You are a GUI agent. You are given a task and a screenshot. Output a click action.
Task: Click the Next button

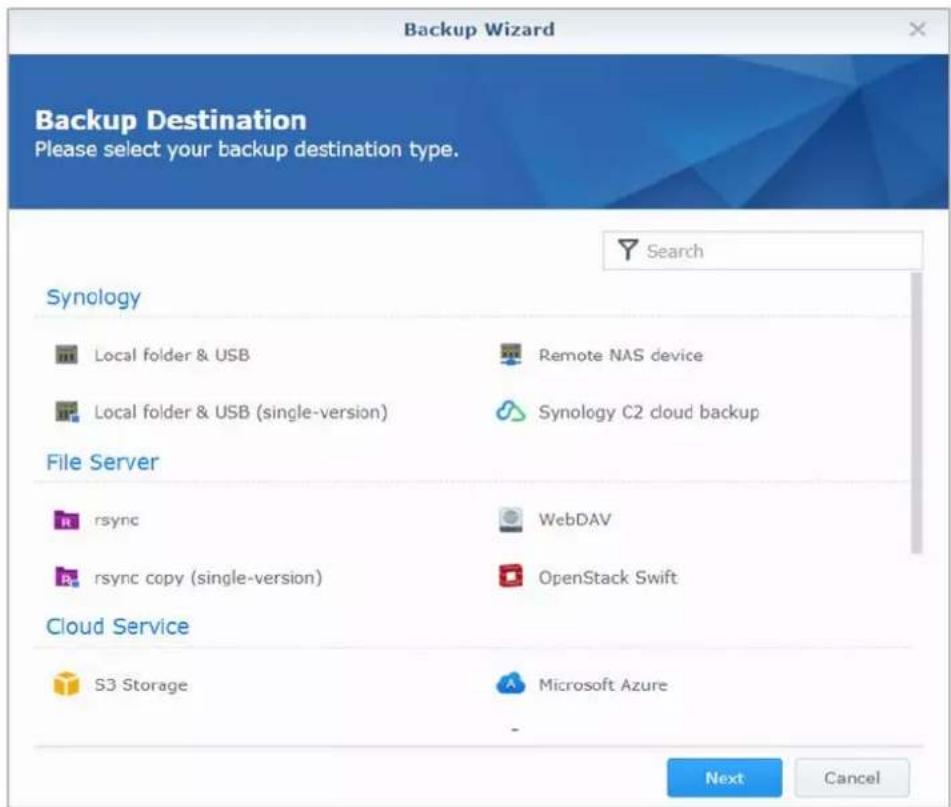[724, 777]
